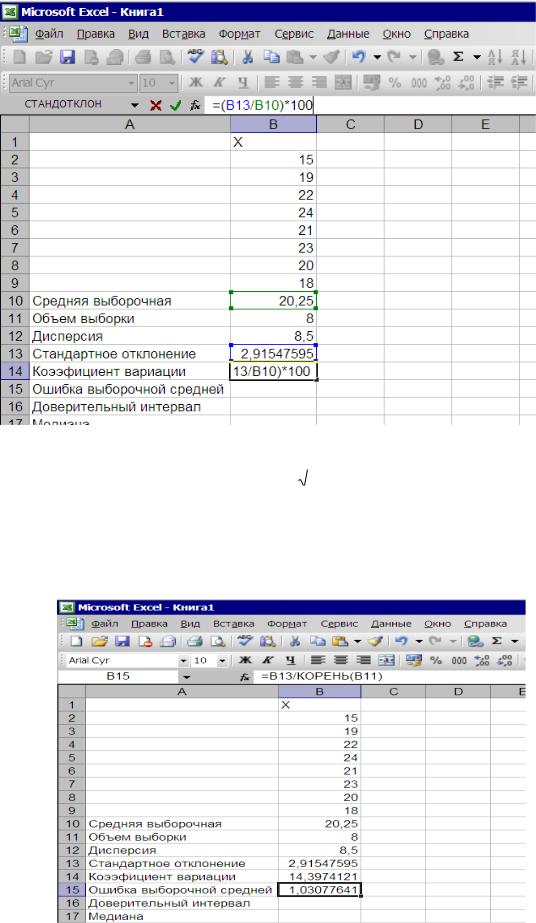Confirm formula with green check mark

point(175,105)
